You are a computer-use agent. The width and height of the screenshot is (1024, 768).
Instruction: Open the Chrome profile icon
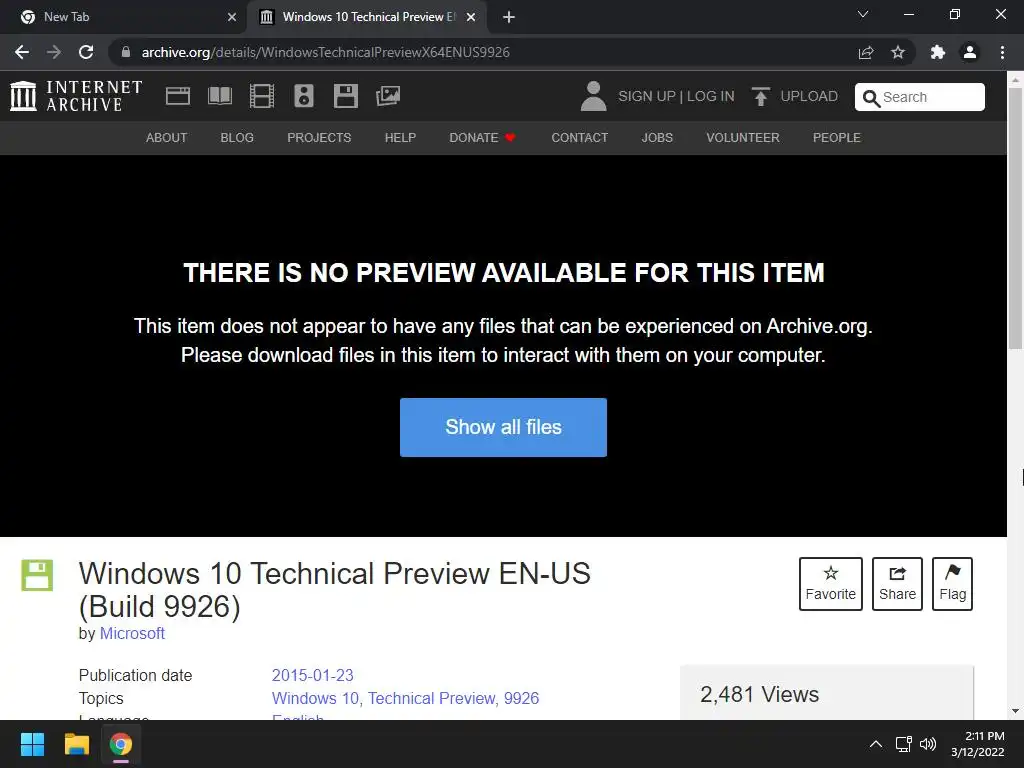click(x=970, y=52)
